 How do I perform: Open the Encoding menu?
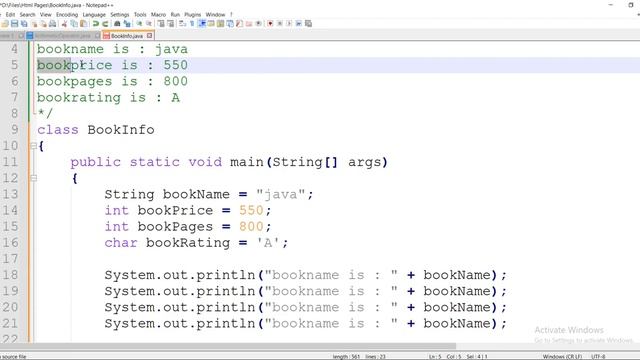[67, 15]
